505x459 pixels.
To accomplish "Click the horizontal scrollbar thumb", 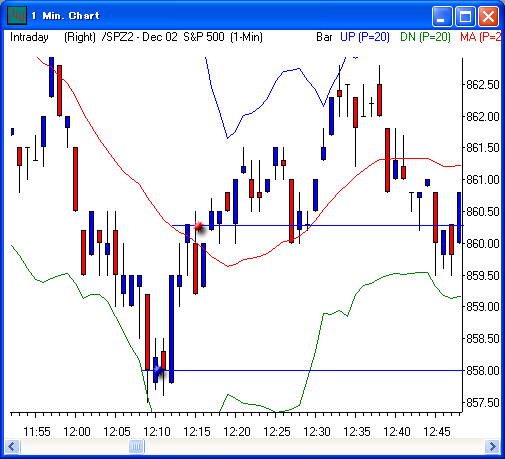I will click(136, 446).
